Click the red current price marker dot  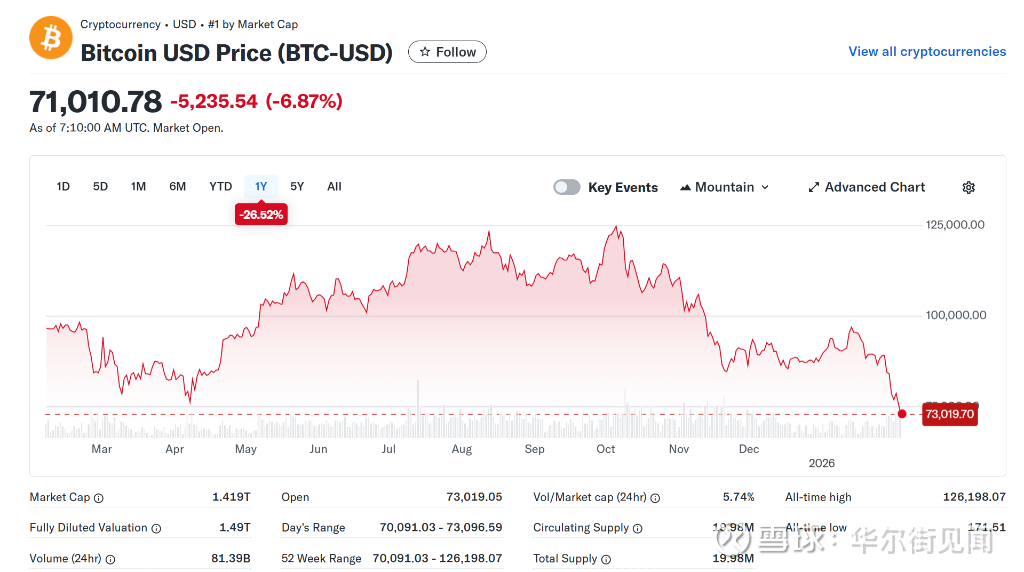tap(902, 413)
